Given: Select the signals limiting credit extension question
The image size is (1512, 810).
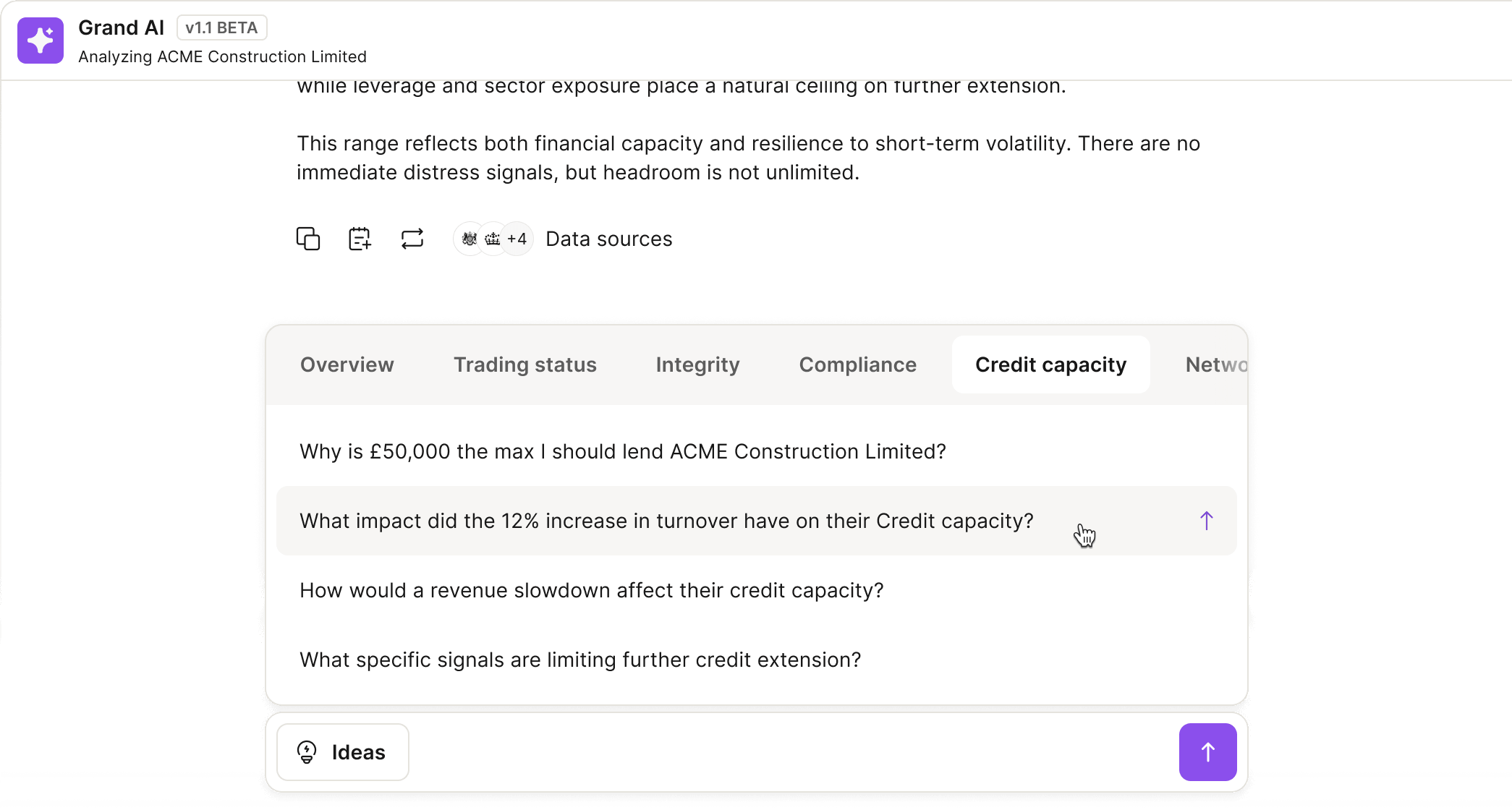Looking at the screenshot, I should pos(580,660).
